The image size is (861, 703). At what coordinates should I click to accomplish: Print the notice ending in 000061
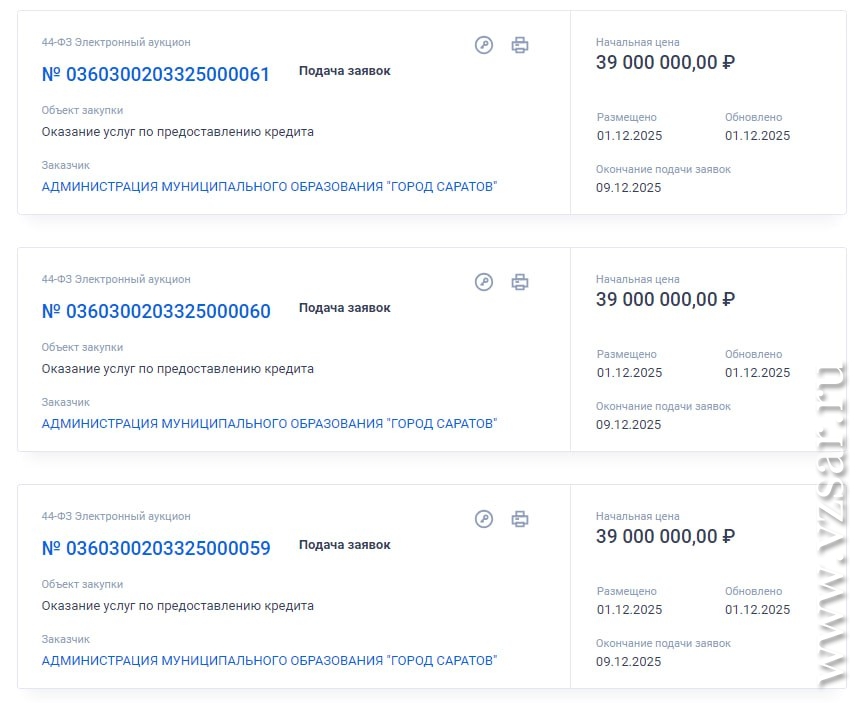(520, 45)
